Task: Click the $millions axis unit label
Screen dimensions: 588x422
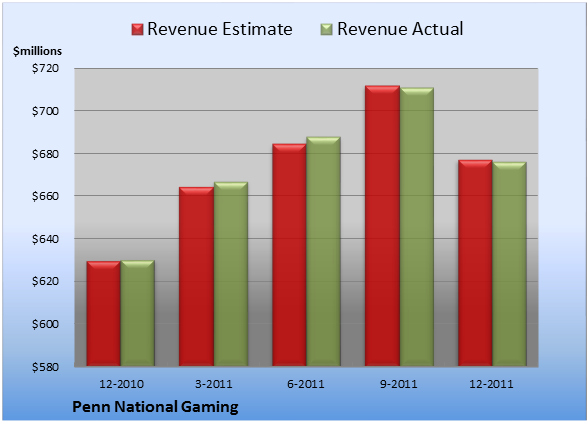Action: (37, 51)
